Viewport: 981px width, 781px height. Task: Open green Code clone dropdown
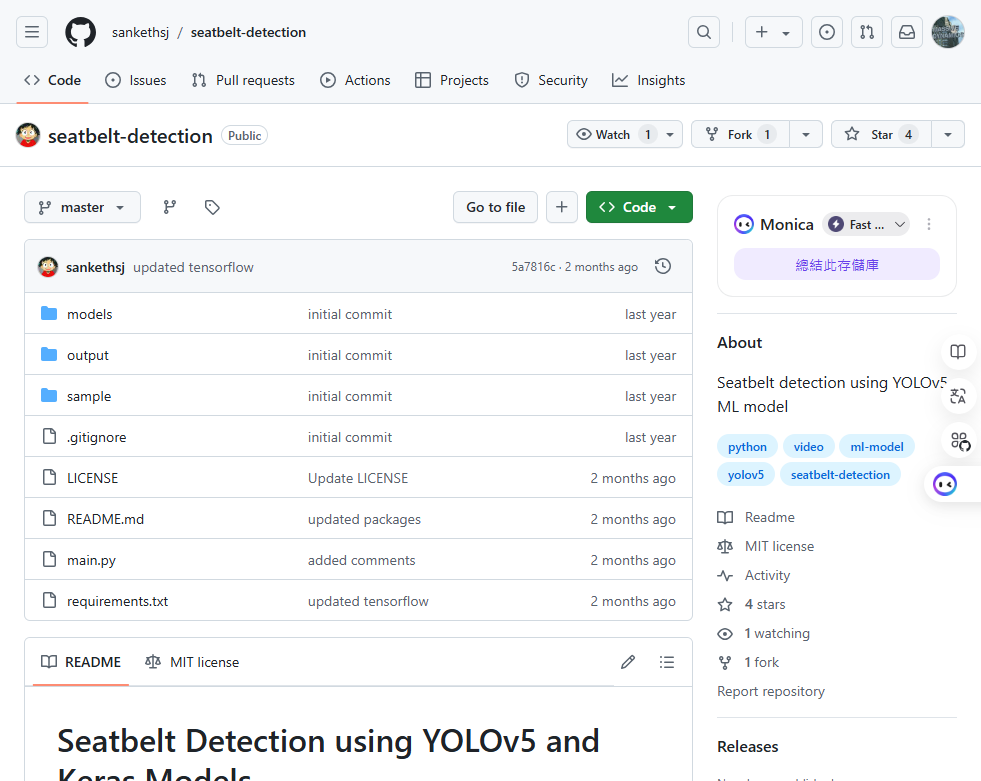tap(639, 207)
